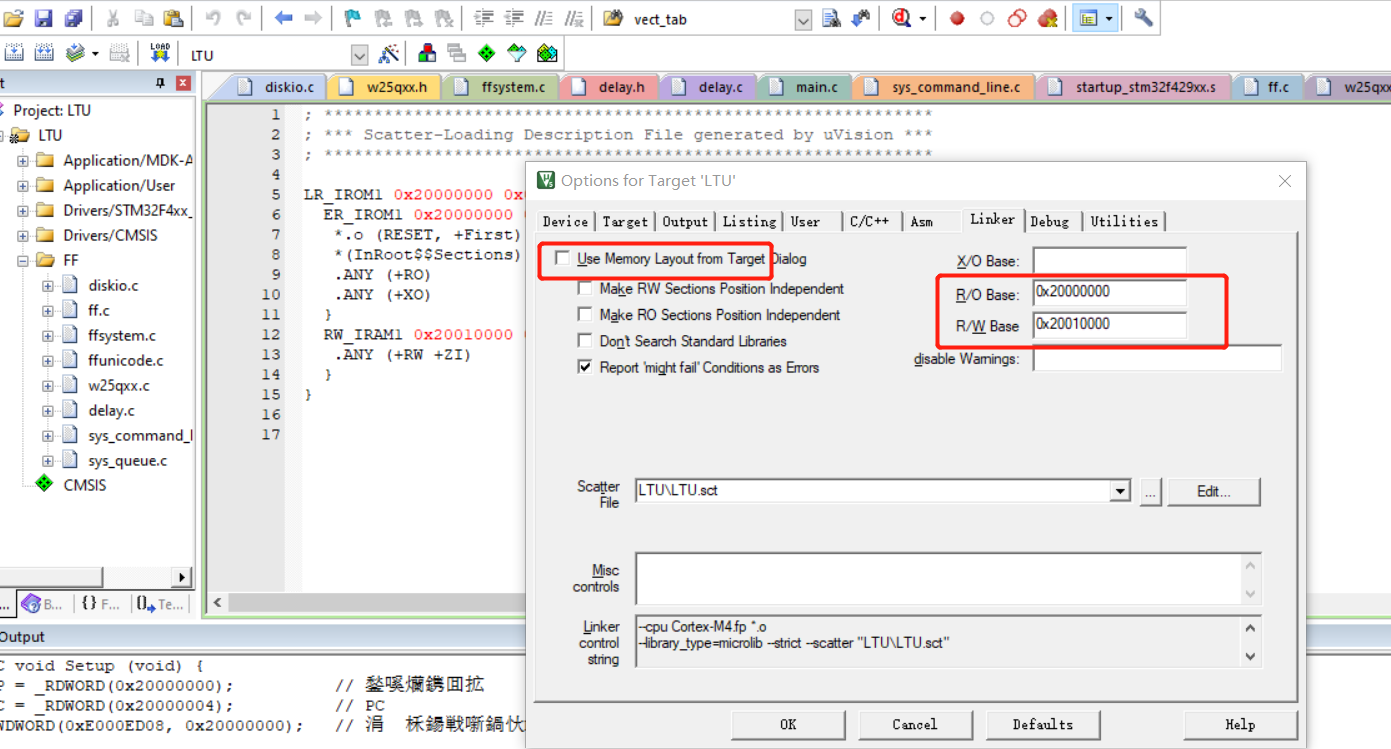Switch to the Device tab
Image resolution: width=1391 pixels, height=749 pixels.
coord(565,222)
